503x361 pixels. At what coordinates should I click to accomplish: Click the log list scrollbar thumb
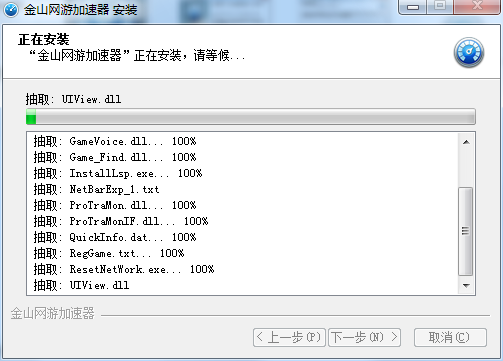click(466, 231)
